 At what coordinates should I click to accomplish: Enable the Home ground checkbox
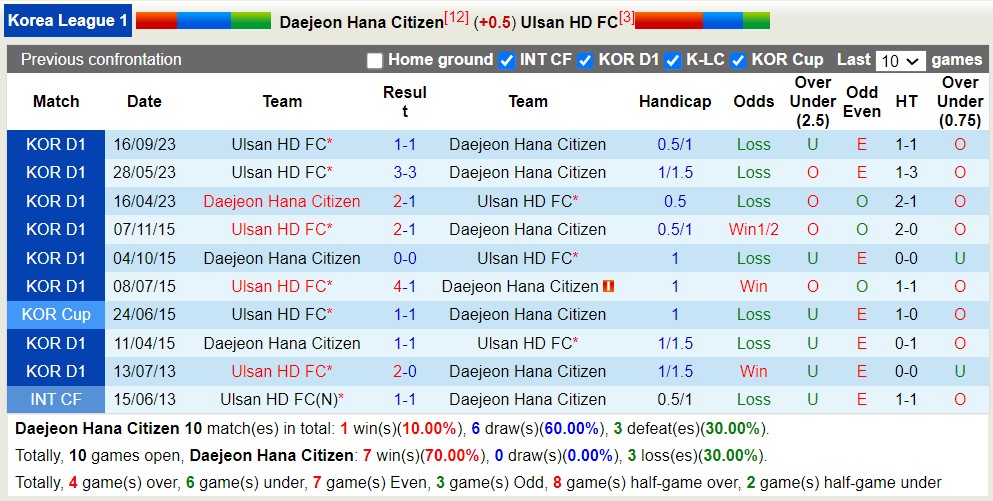click(375, 61)
